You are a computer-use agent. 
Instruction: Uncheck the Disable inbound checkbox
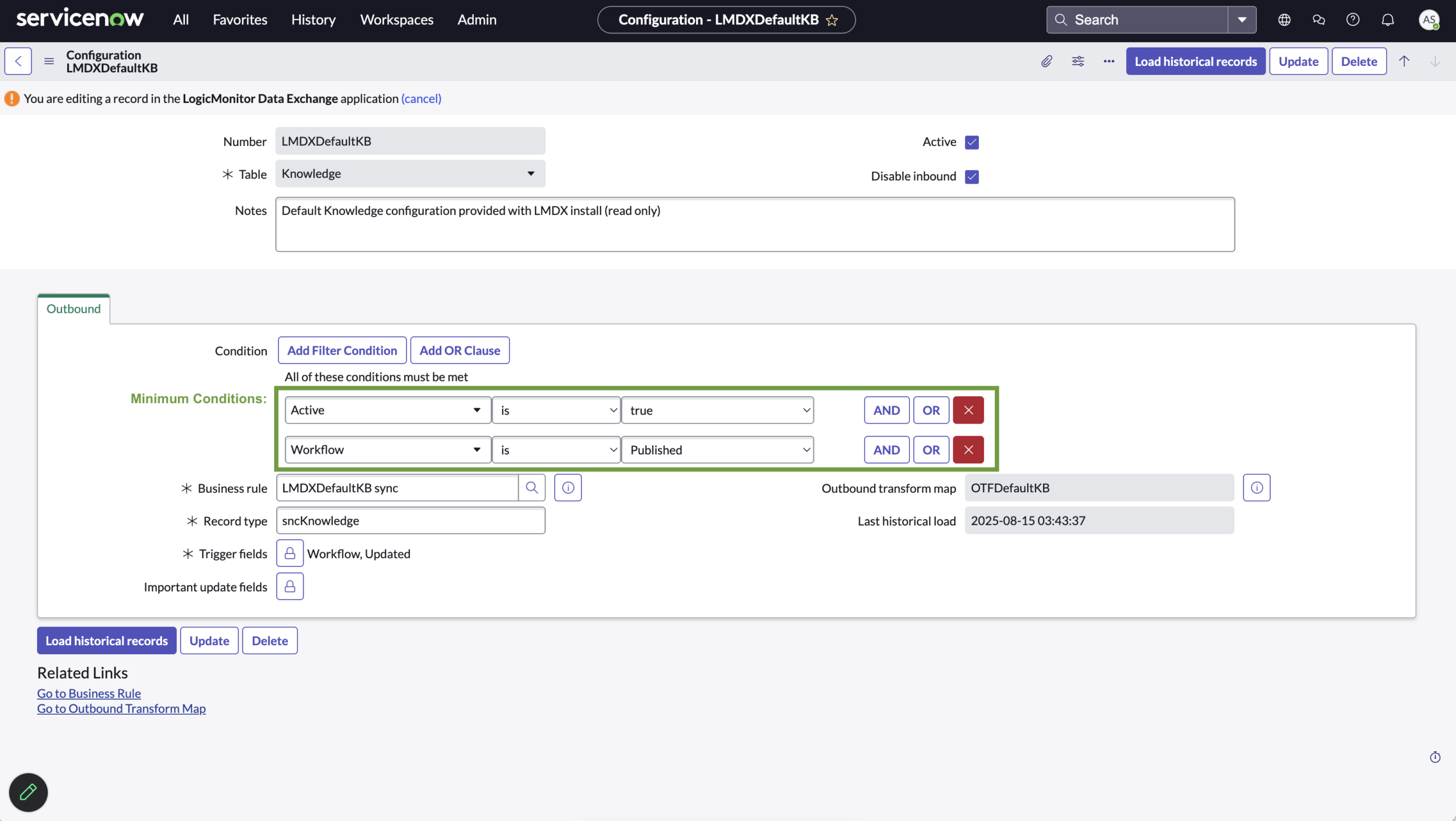(971, 176)
